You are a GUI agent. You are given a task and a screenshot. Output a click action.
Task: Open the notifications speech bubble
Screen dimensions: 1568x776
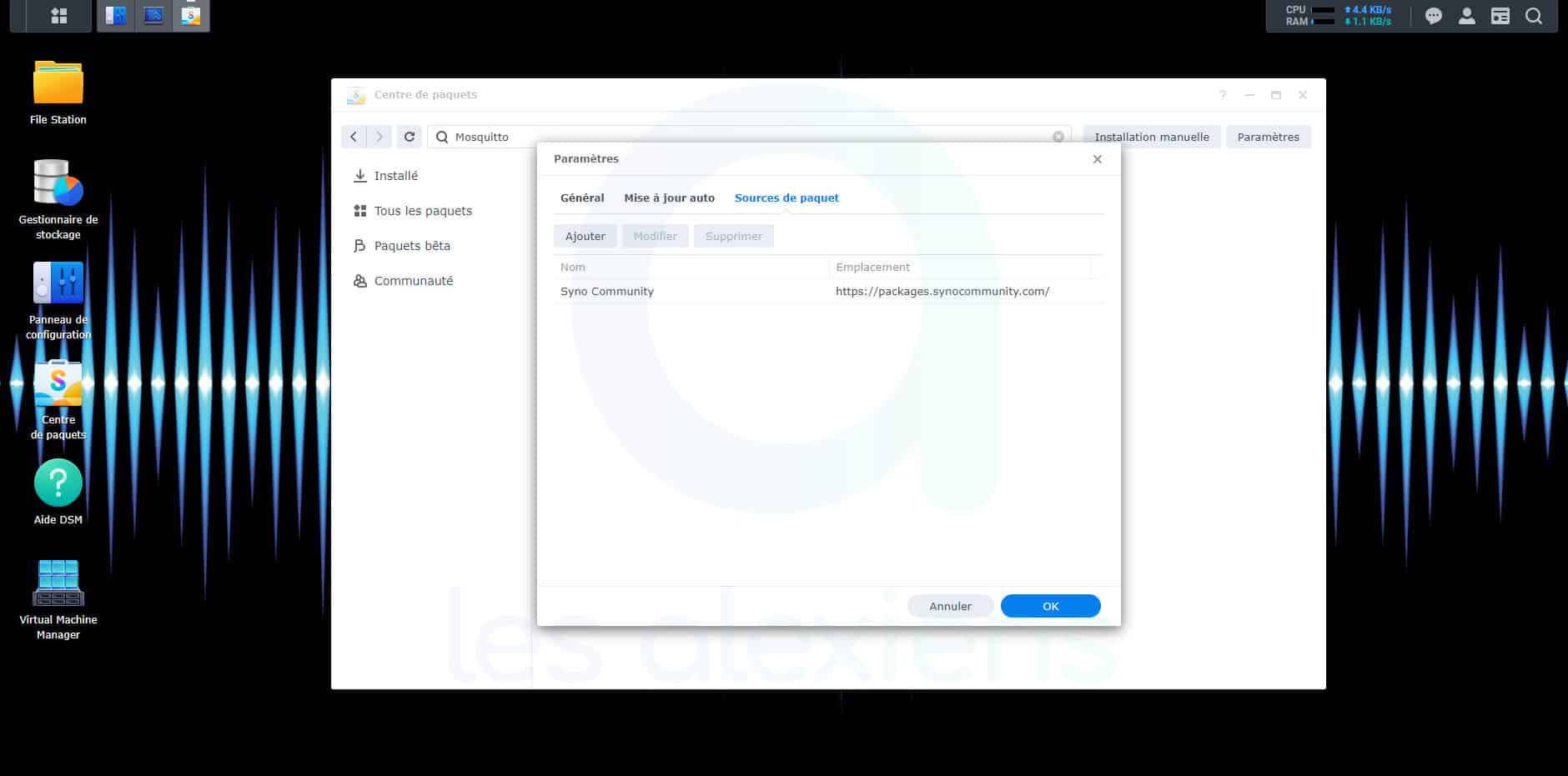[1434, 16]
